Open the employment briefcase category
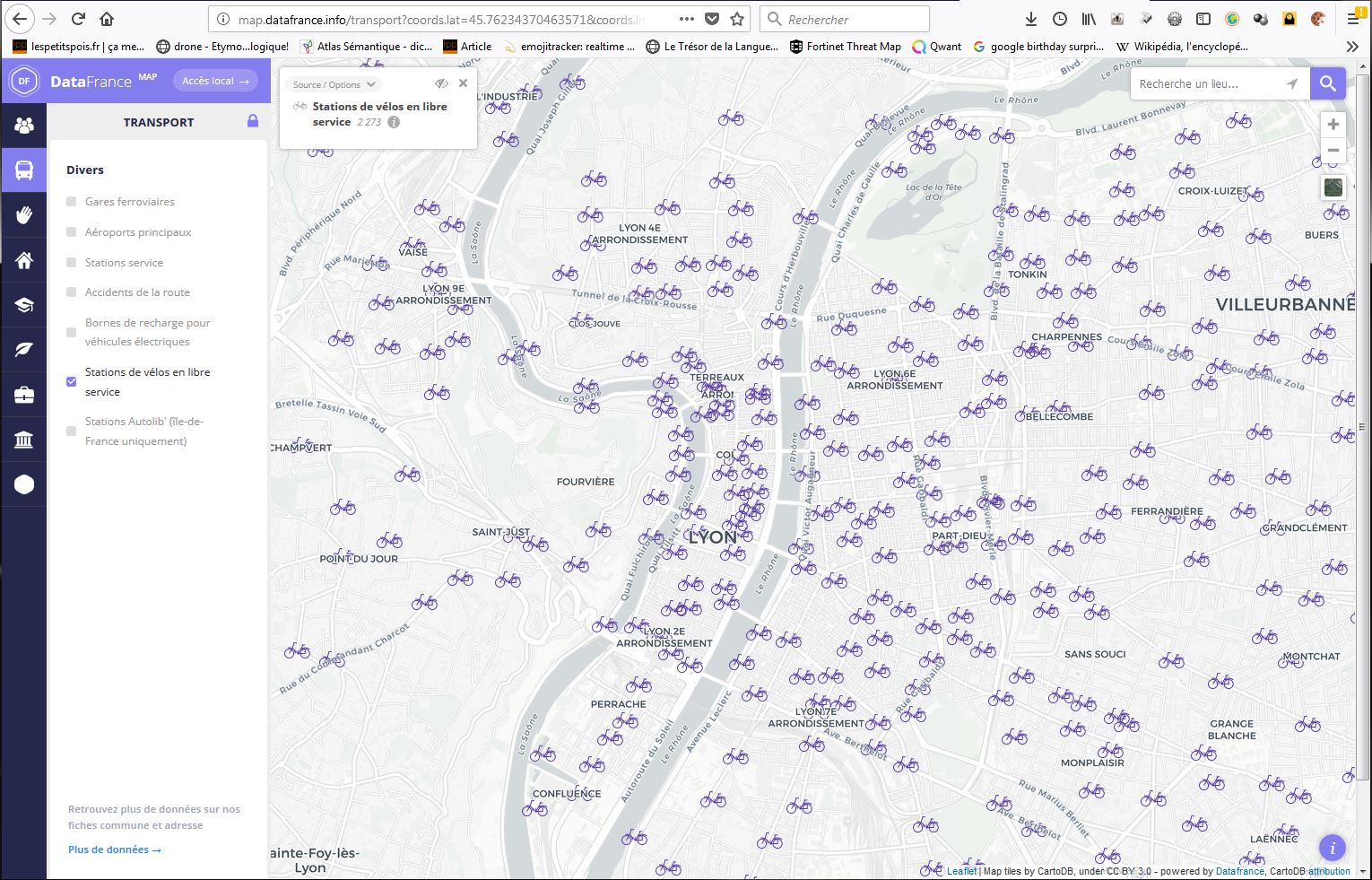1372x880 pixels. coord(24,395)
